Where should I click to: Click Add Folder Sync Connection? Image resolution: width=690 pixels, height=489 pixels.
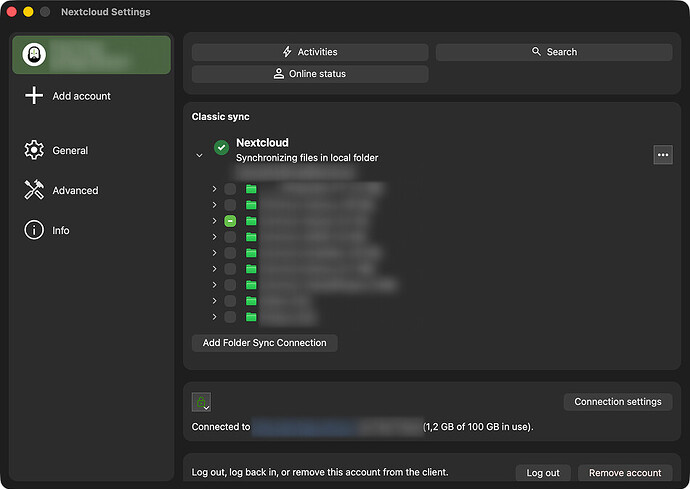coord(264,343)
